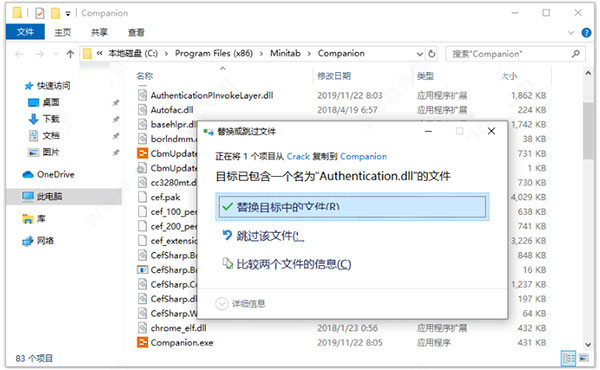Open the blue help icon
The width and height of the screenshot is (600, 370).
[x=586, y=33]
